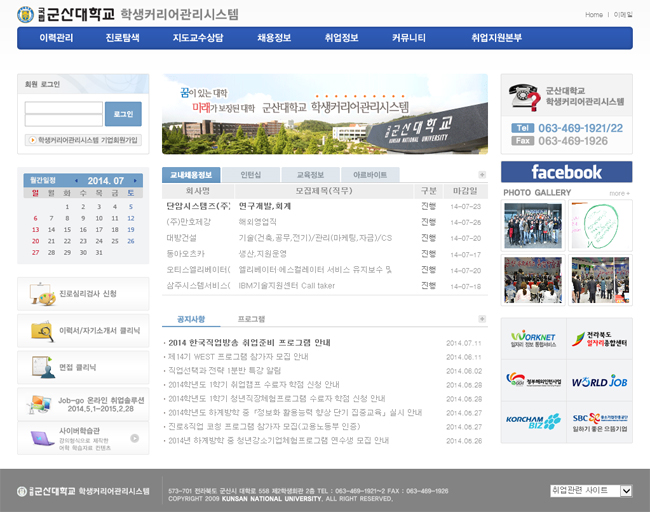This screenshot has height=512, width=650.
Task: Open the WORLD JOB logo link
Action: (599, 381)
